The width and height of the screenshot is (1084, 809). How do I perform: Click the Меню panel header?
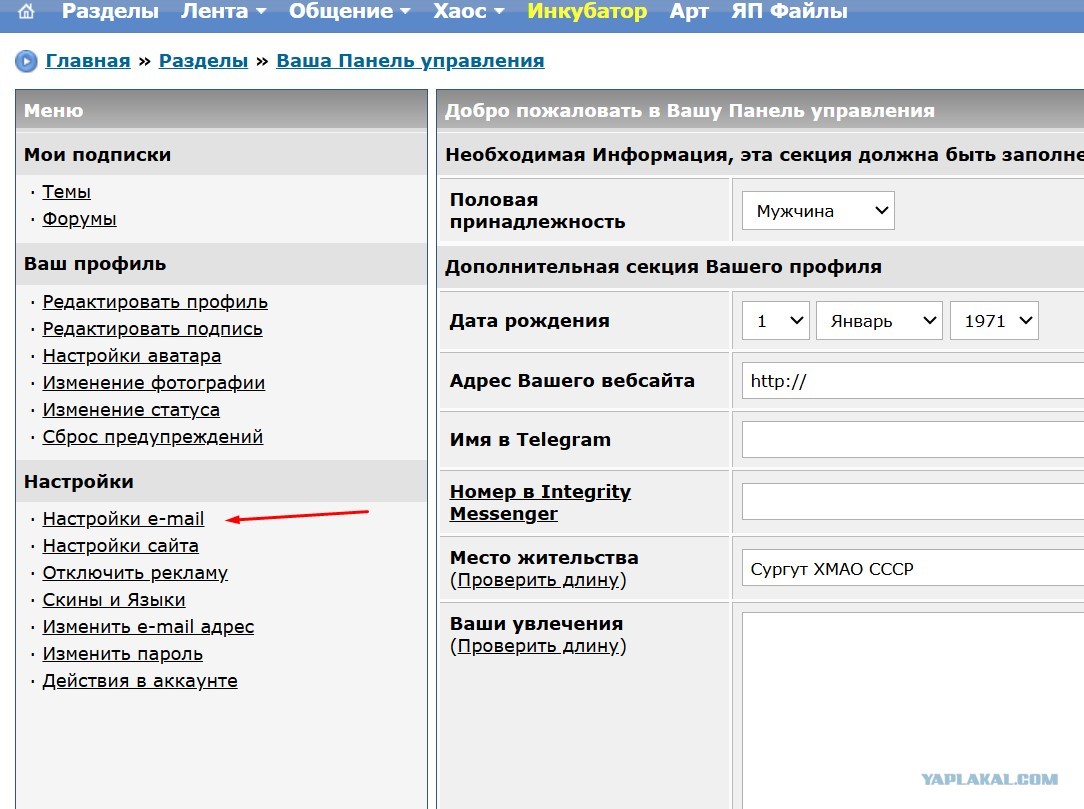[221, 110]
